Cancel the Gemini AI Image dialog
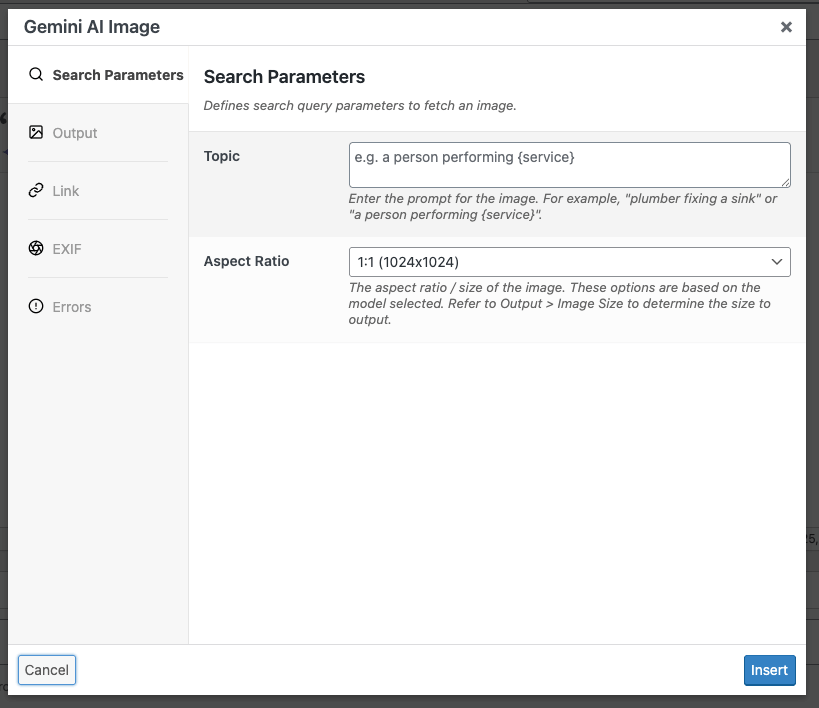The image size is (819, 708). 46,670
